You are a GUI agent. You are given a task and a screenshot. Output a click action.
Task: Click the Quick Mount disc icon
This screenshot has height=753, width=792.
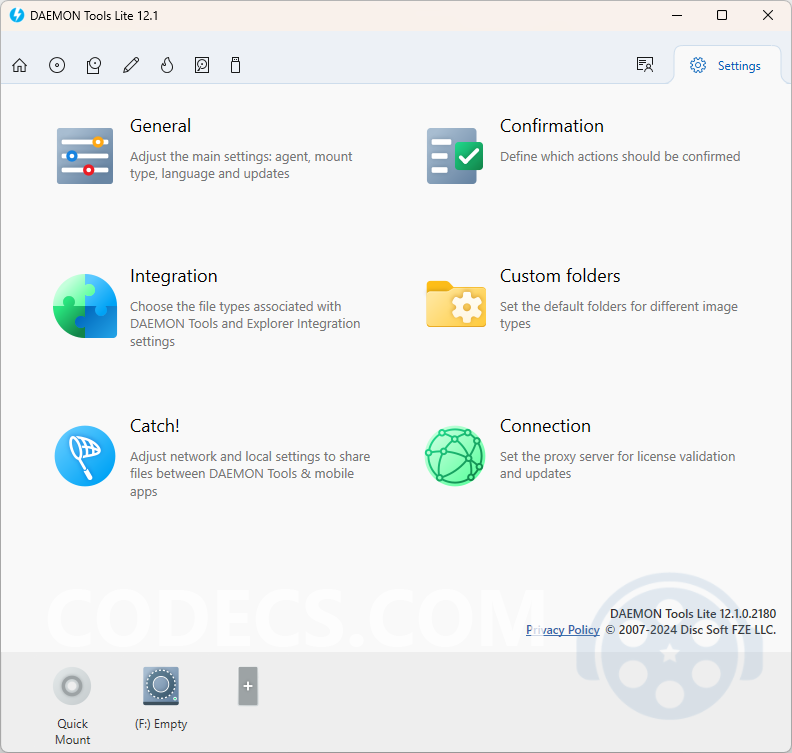pyautogui.click(x=72, y=686)
